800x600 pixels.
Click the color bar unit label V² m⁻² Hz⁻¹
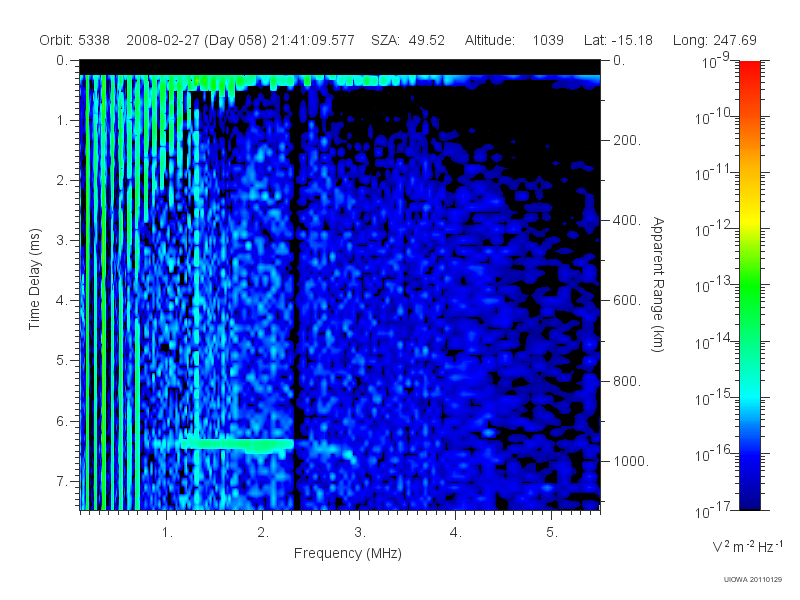pos(747,546)
